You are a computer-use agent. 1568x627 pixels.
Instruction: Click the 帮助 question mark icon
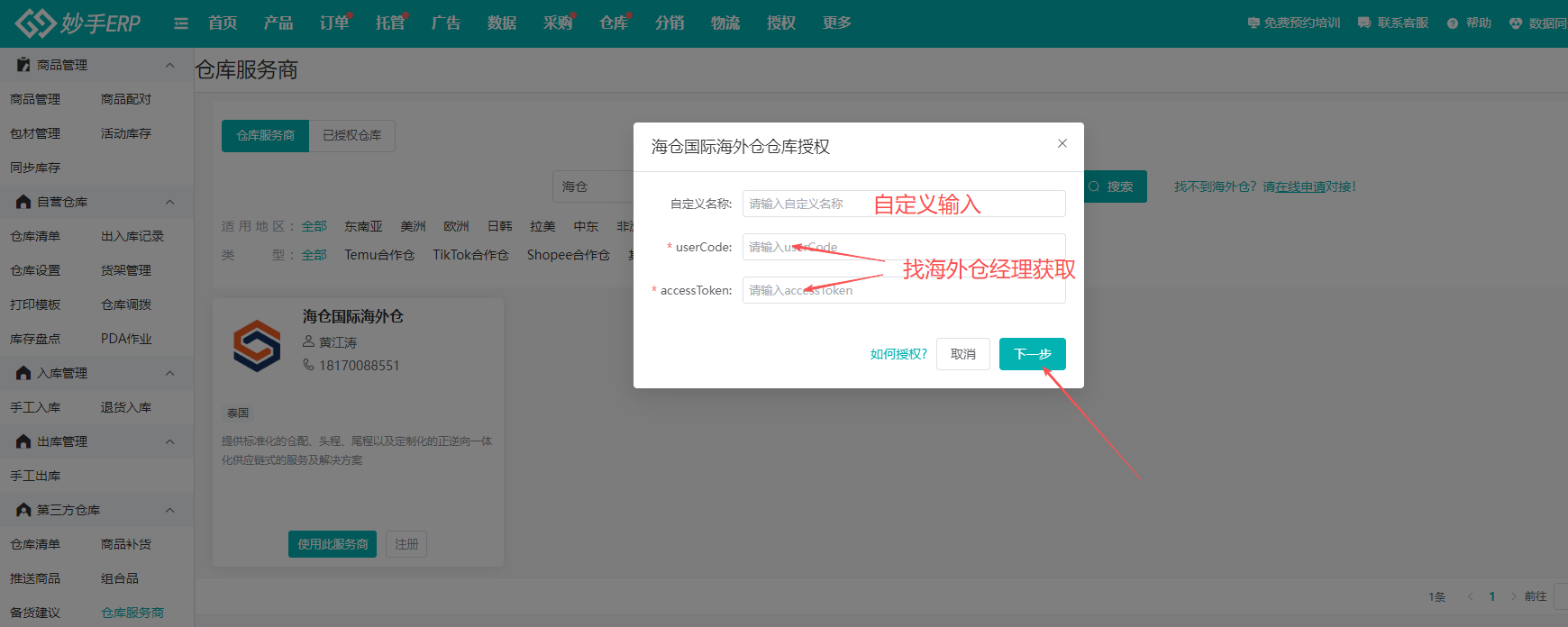(1453, 23)
